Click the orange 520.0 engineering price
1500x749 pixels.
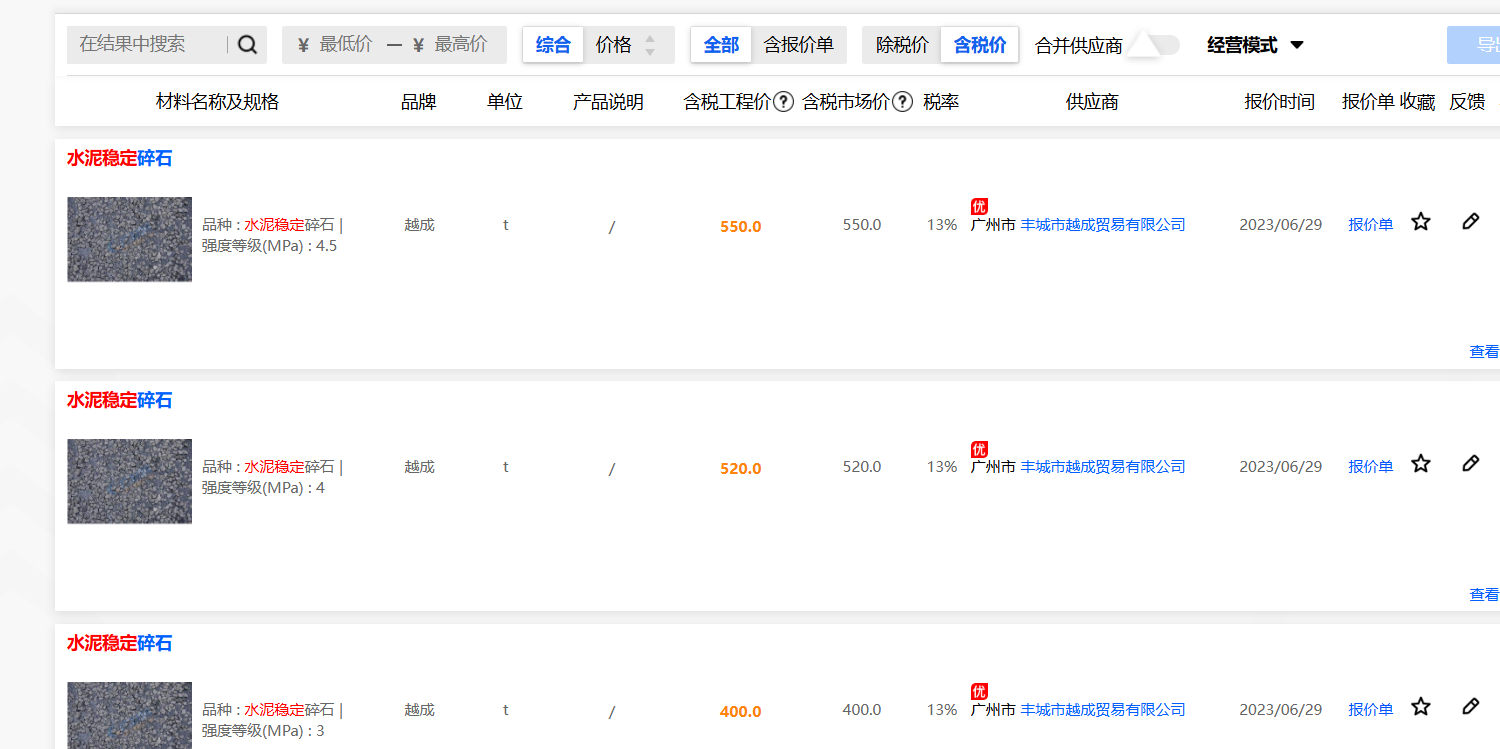click(741, 469)
